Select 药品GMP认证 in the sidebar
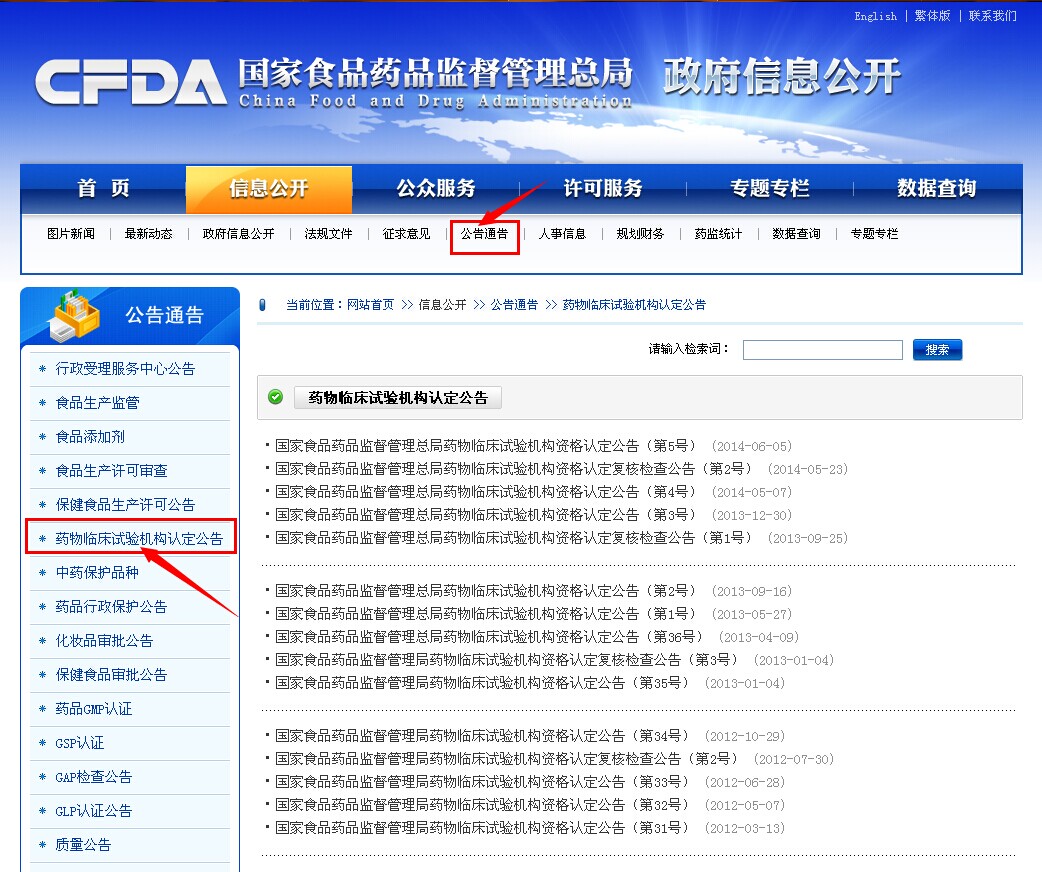 tap(94, 709)
